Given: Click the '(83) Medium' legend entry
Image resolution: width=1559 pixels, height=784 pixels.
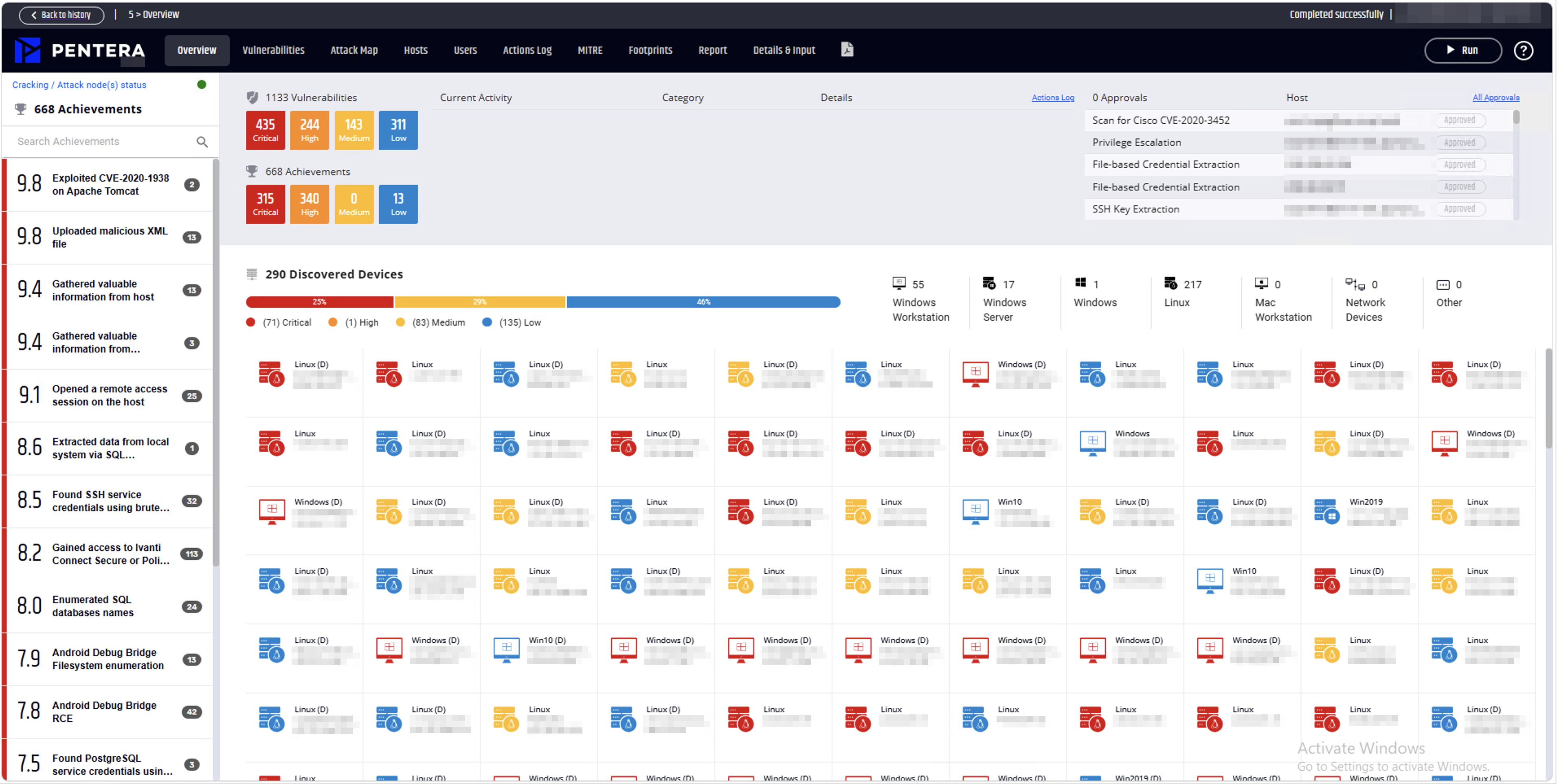Looking at the screenshot, I should (430, 322).
